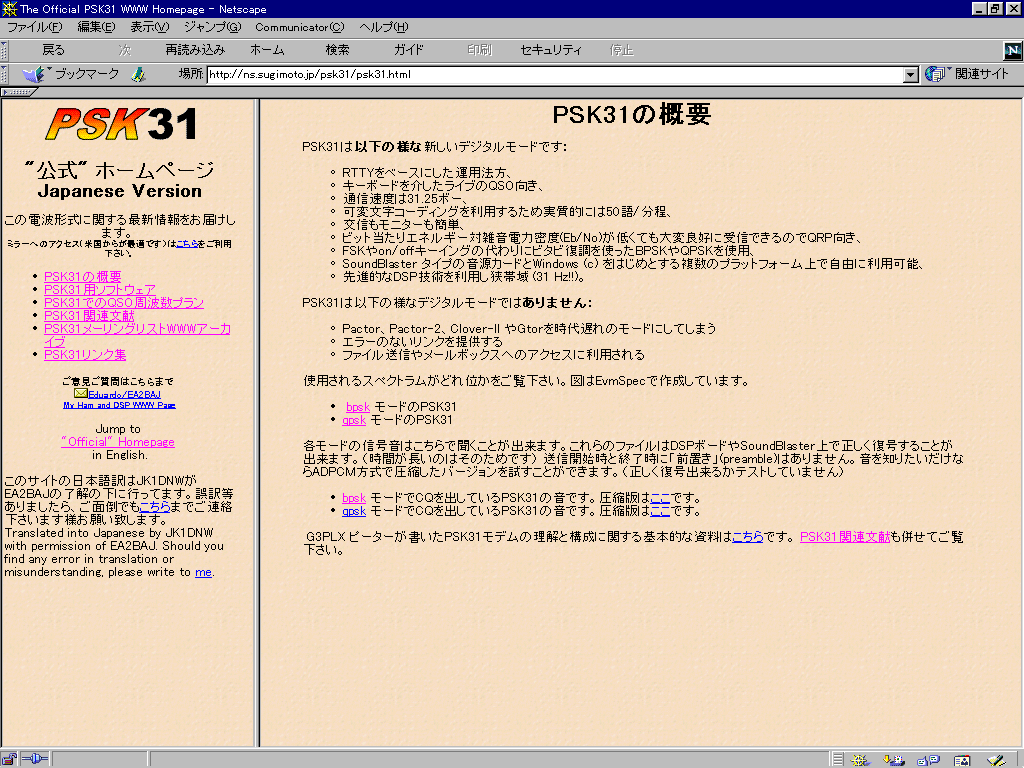Open the PSK31の概要 sidebar link
Image resolution: width=1024 pixels, height=768 pixels.
82,277
